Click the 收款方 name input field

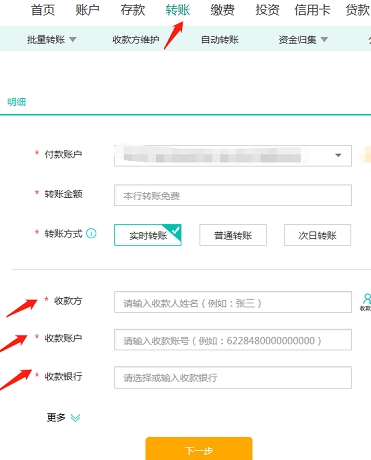[x=233, y=302]
